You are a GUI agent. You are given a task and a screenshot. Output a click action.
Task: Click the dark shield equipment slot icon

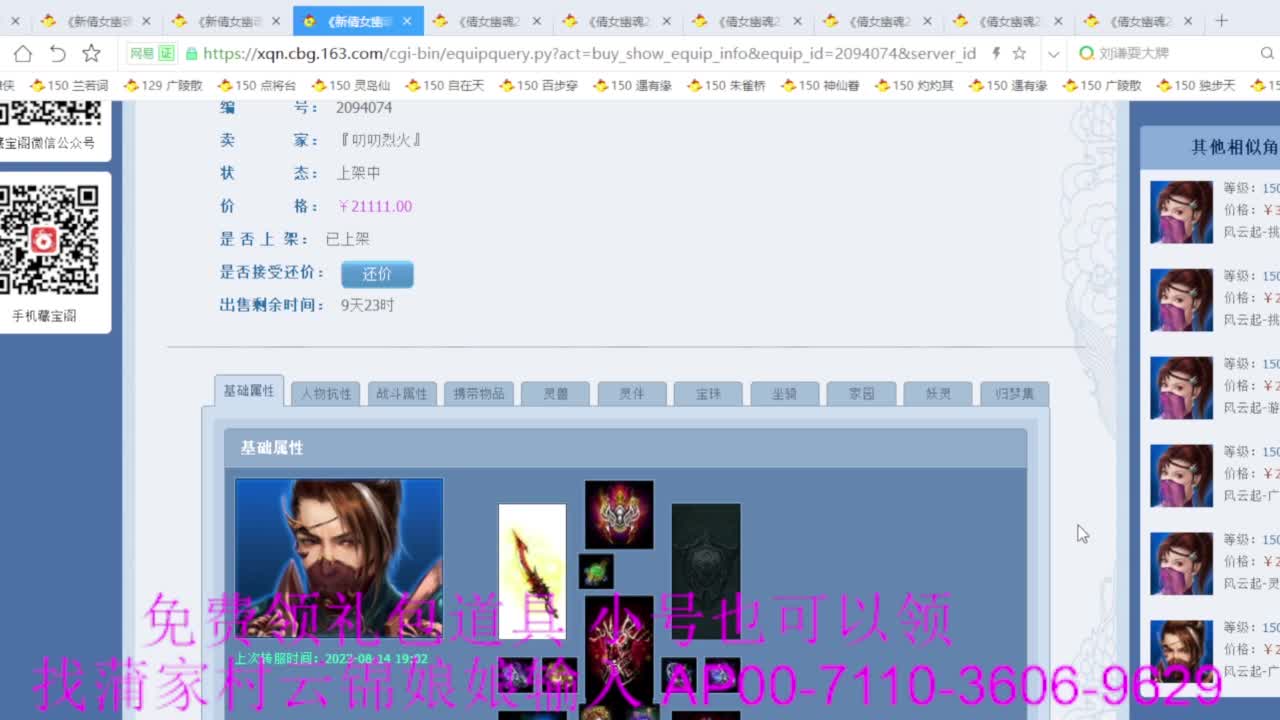pyautogui.click(x=706, y=571)
